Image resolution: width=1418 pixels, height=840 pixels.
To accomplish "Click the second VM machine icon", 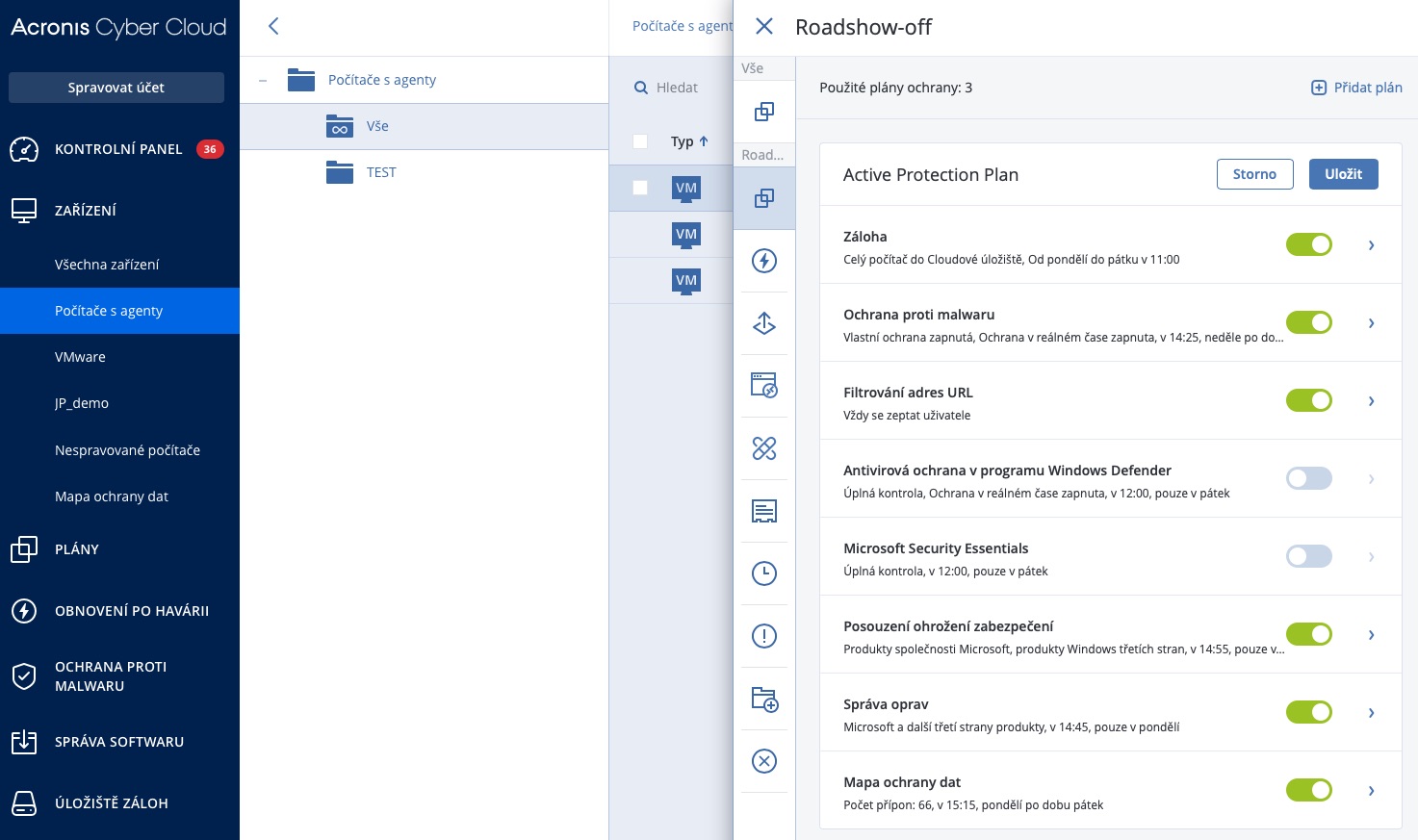I will click(686, 235).
